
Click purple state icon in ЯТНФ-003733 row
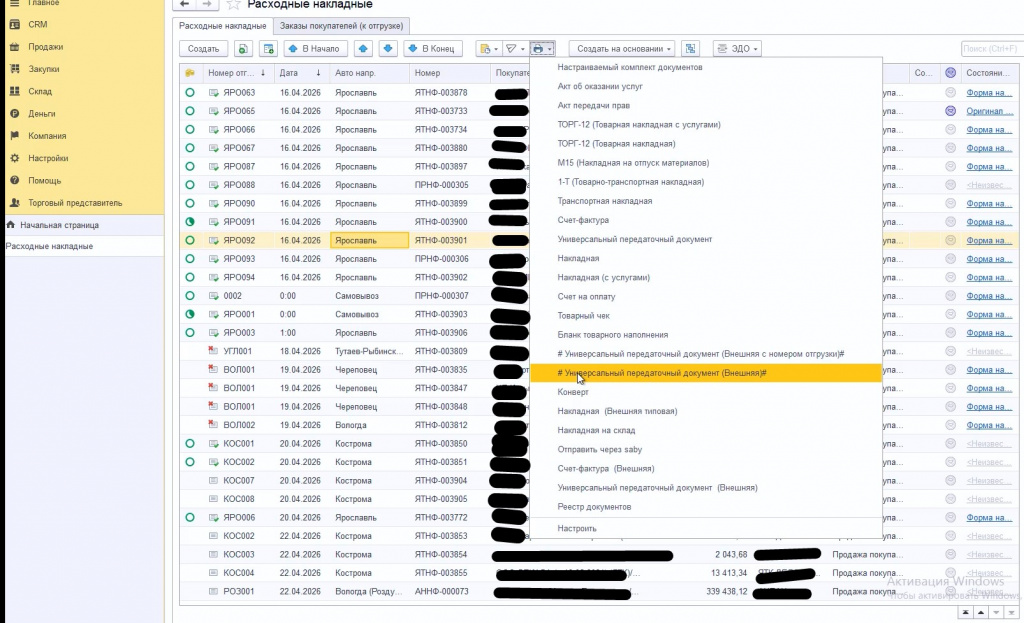(x=950, y=111)
